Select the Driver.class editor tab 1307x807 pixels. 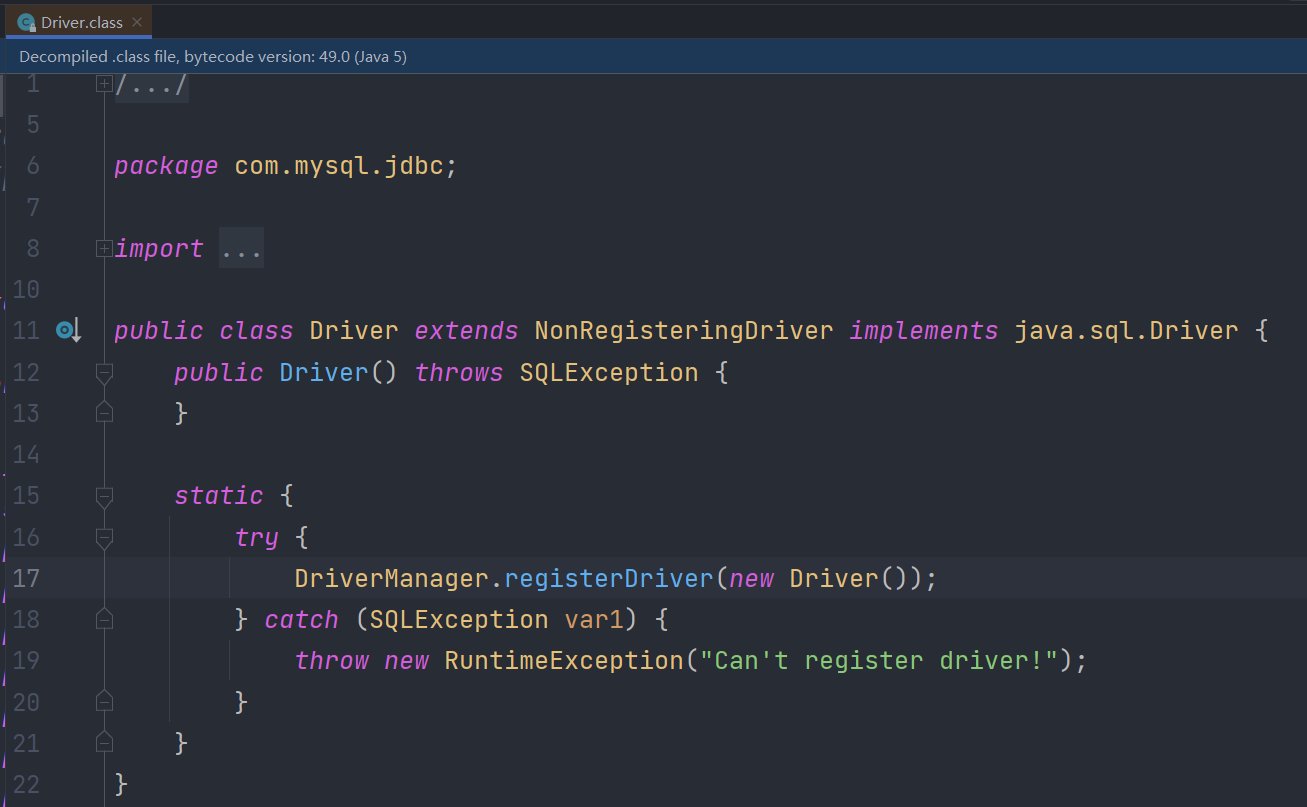click(x=79, y=21)
